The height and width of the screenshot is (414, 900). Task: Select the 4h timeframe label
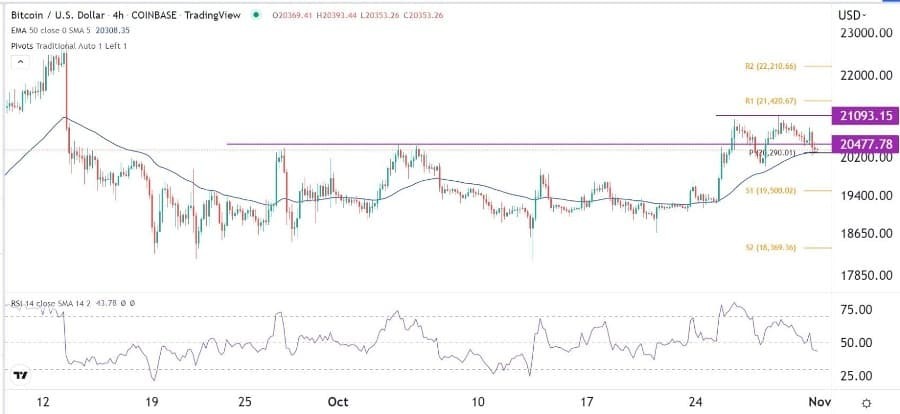125,14
